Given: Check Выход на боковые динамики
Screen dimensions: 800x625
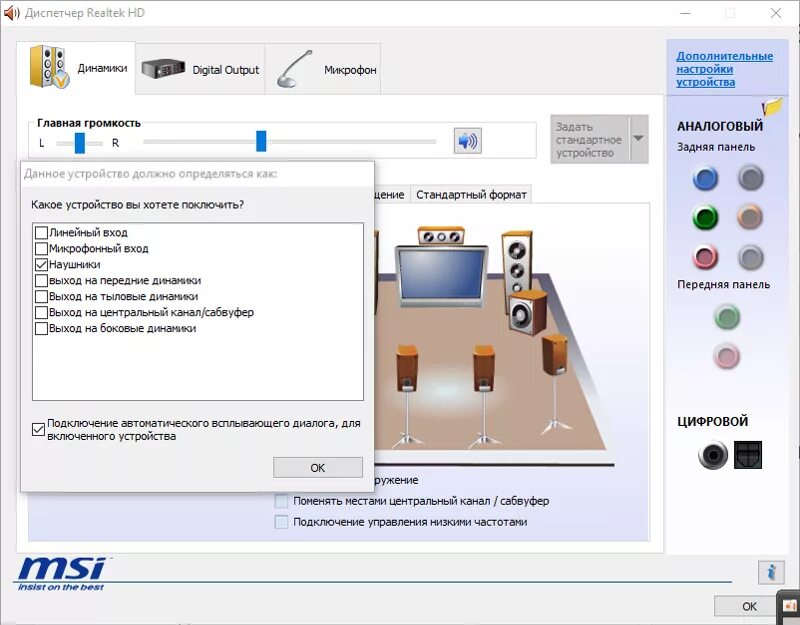Looking at the screenshot, I should 41,328.
